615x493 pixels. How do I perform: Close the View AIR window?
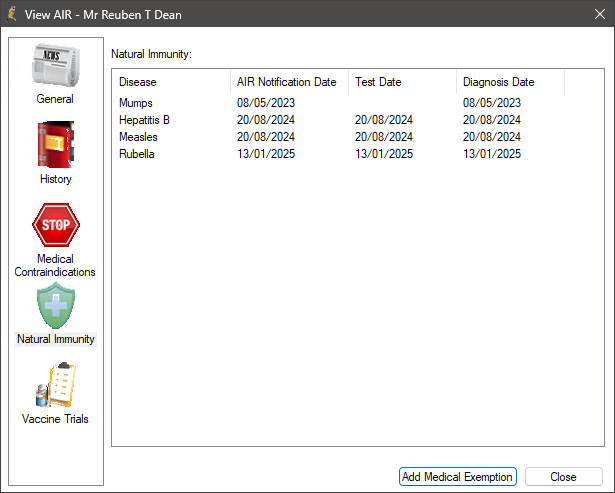(x=563, y=477)
